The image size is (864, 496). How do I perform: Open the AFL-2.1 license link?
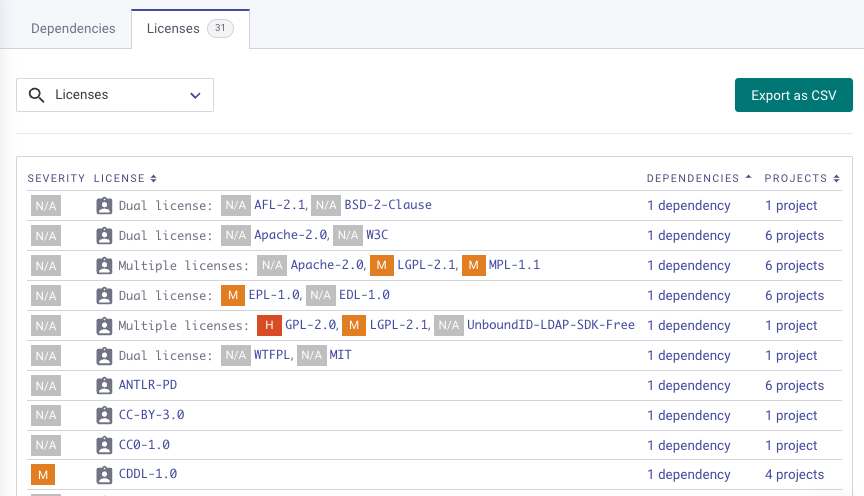tap(279, 205)
